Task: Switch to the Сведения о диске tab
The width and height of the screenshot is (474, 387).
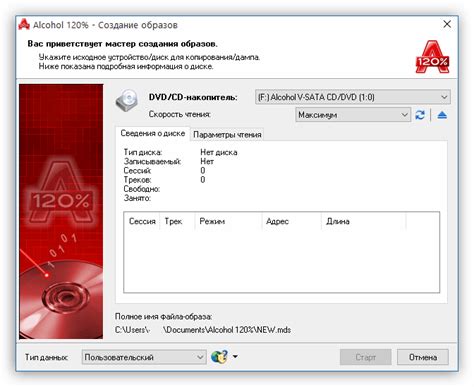Action: pyautogui.click(x=153, y=133)
